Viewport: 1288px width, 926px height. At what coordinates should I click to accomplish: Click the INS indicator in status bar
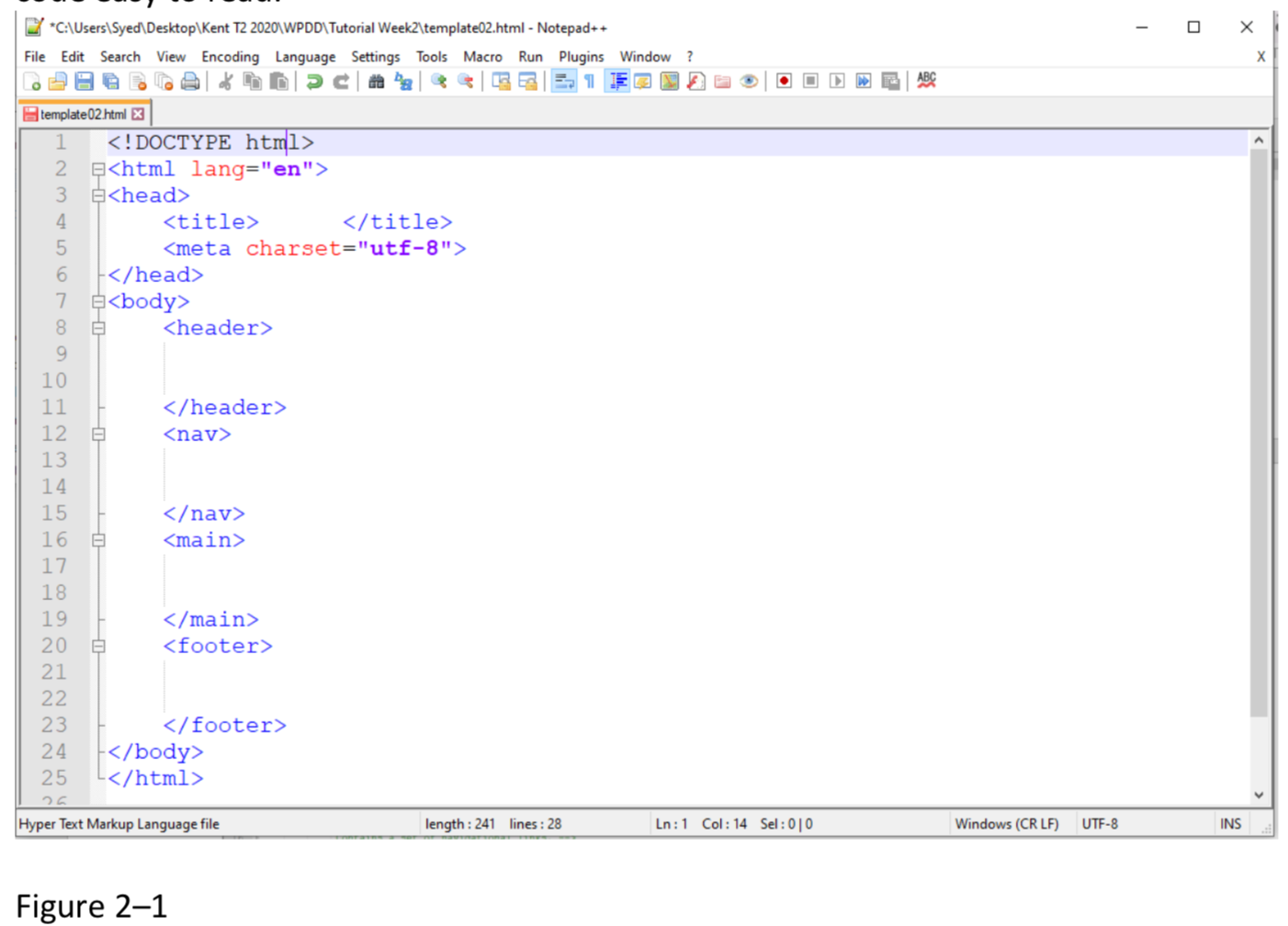point(1230,824)
